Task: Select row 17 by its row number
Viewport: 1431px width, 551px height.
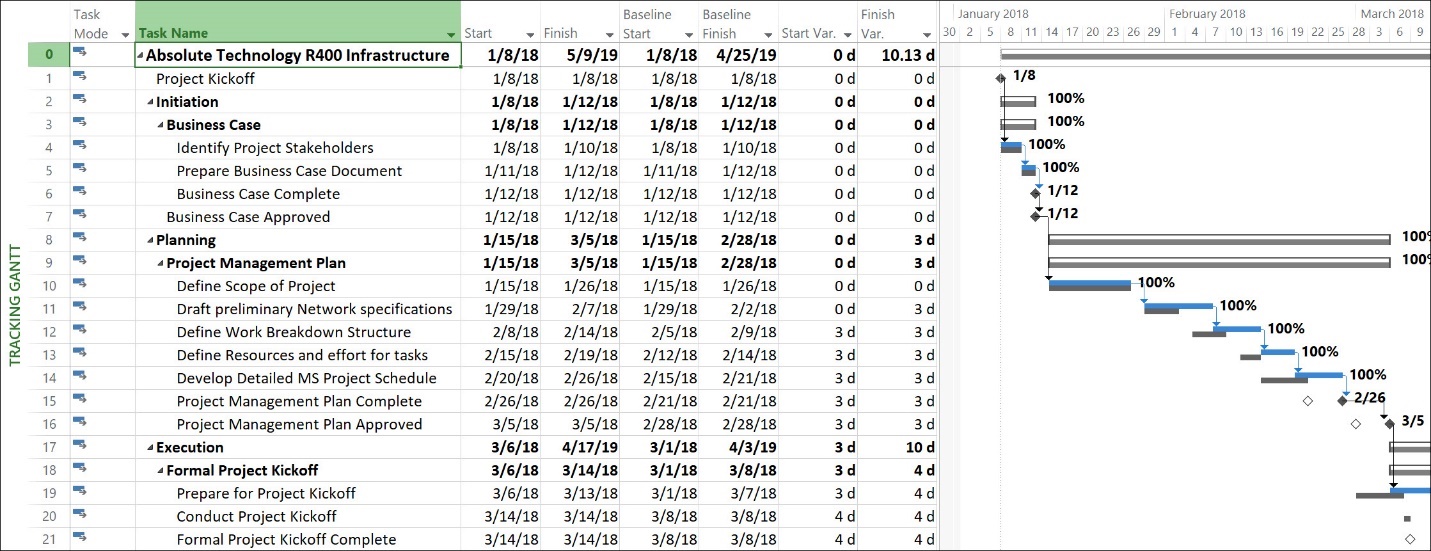Action: (49, 446)
